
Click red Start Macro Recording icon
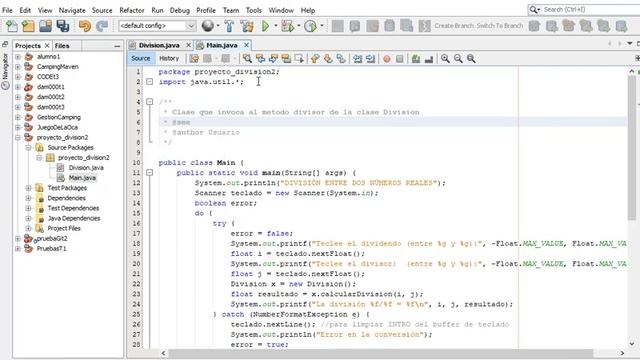tap(387, 59)
